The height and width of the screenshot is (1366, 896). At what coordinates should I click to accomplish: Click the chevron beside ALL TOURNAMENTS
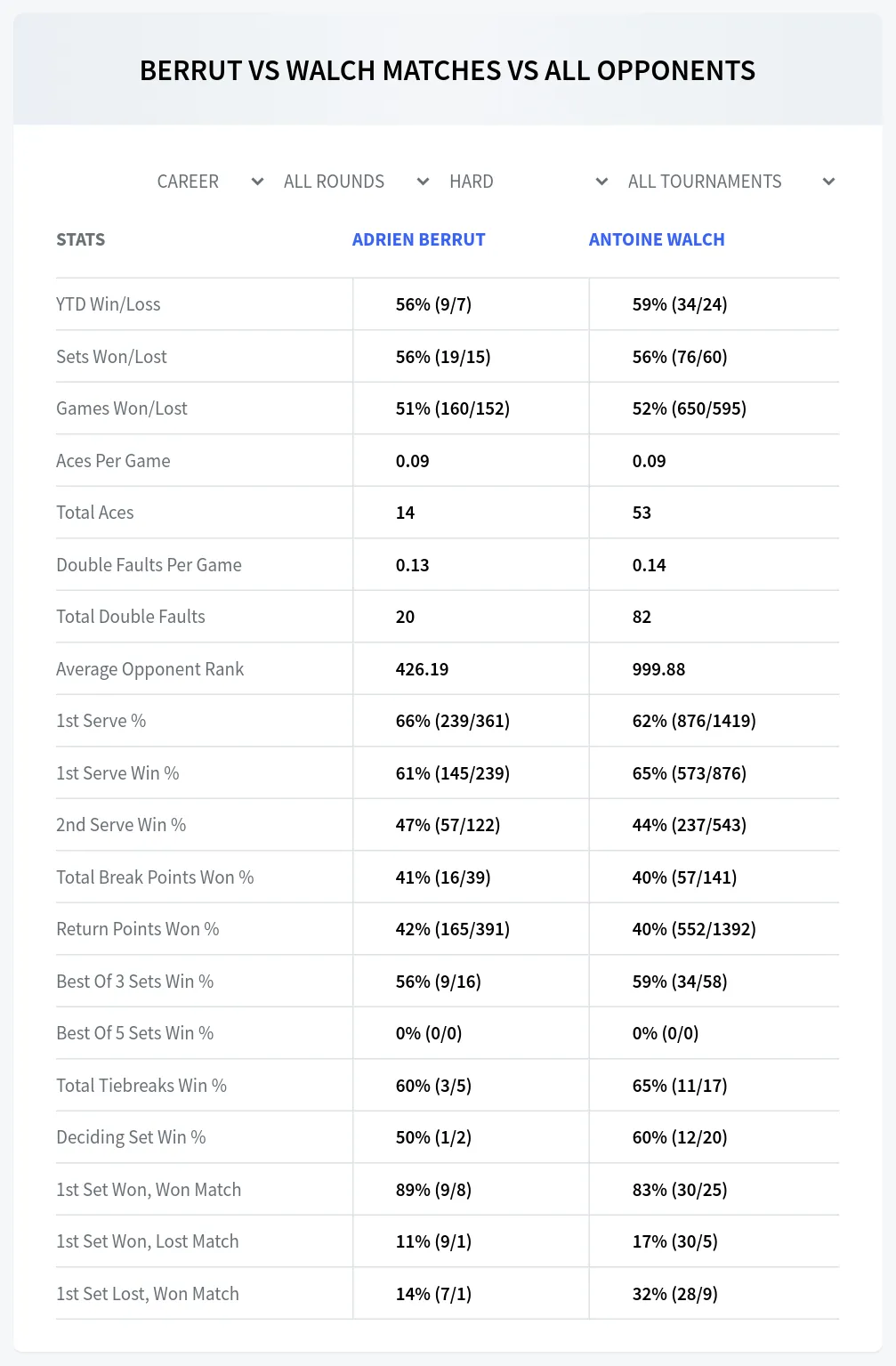[x=829, y=182]
